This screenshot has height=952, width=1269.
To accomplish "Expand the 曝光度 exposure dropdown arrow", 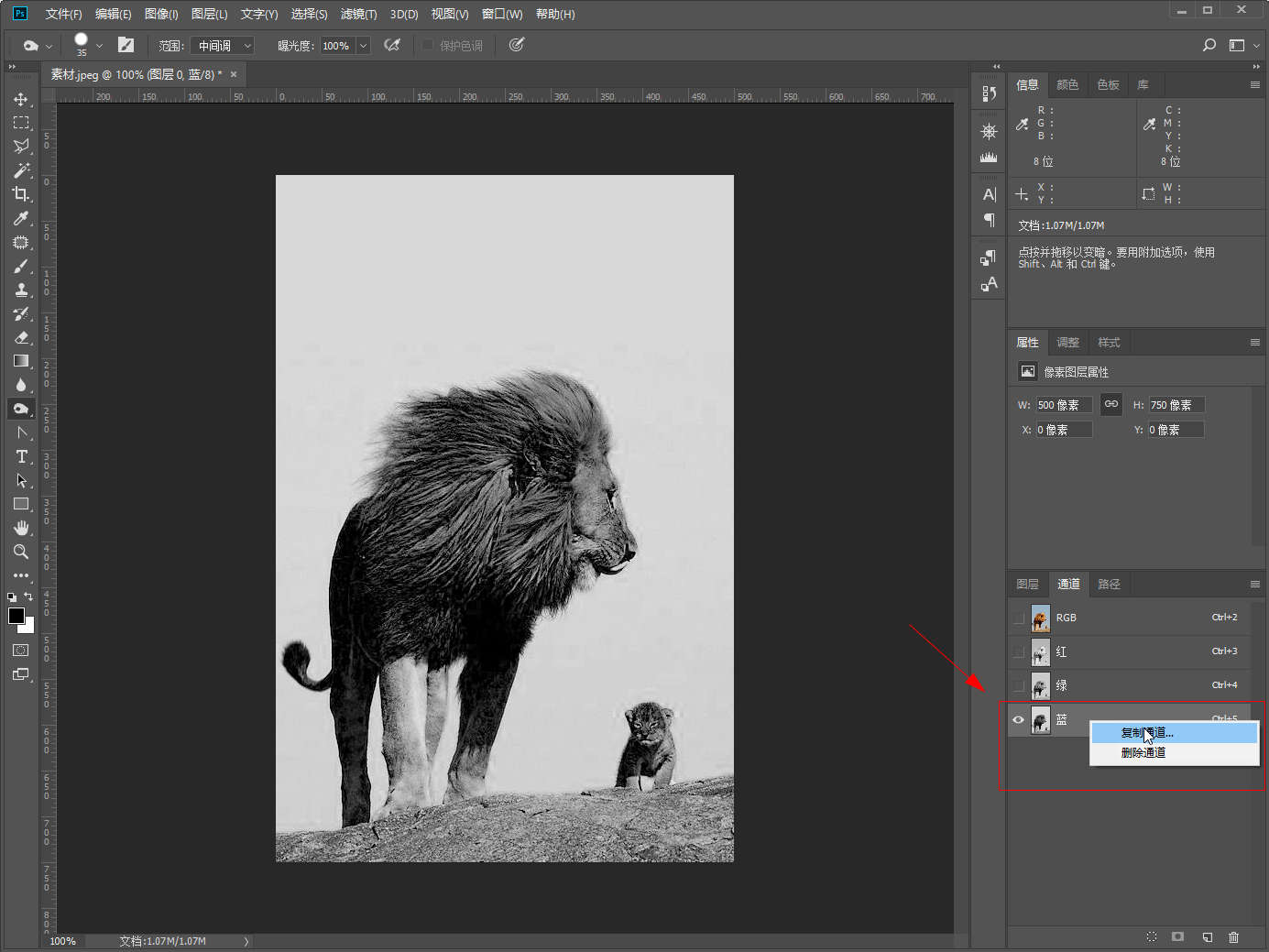I will (364, 46).
